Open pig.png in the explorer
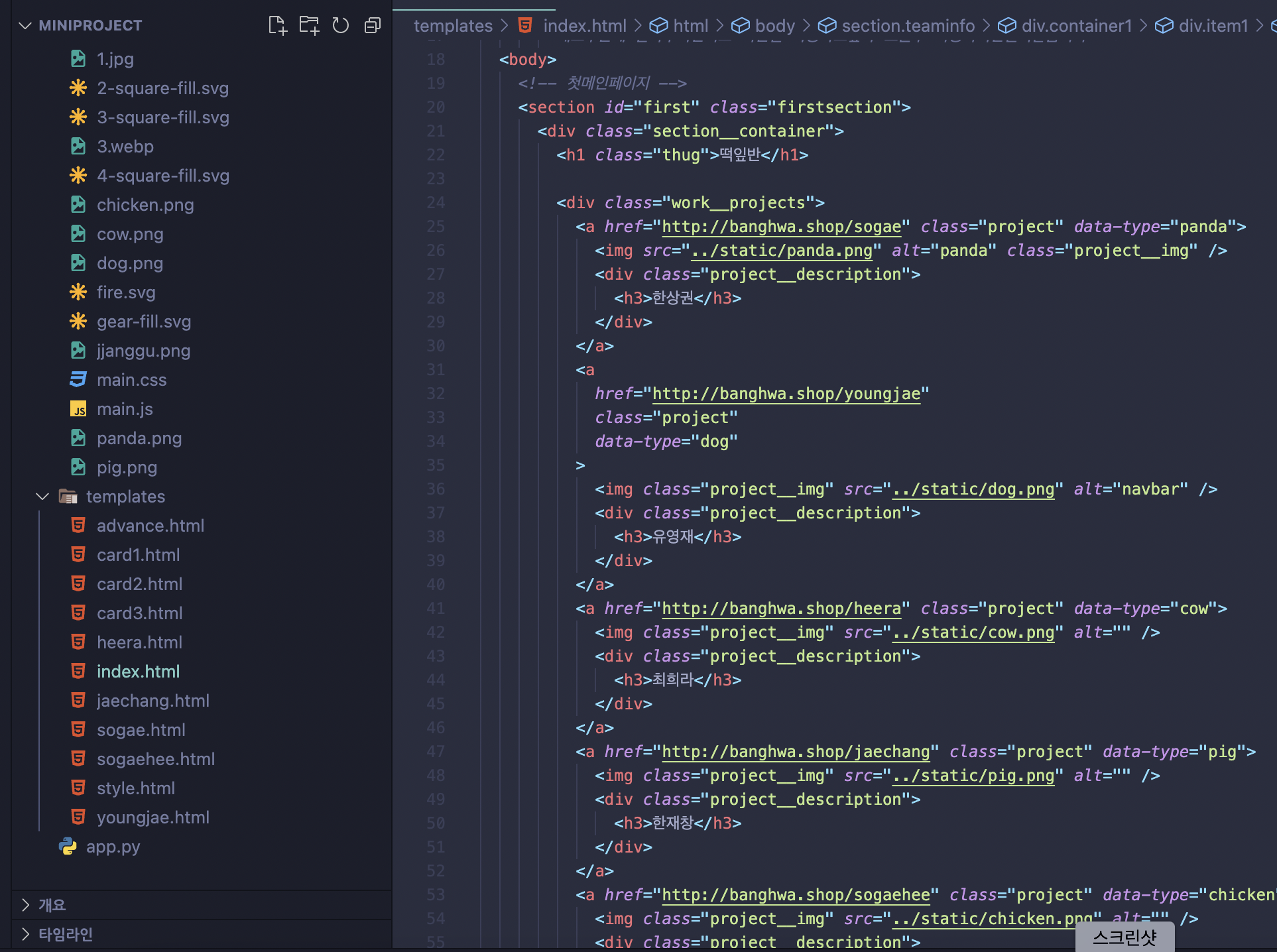The image size is (1277, 952). (127, 467)
